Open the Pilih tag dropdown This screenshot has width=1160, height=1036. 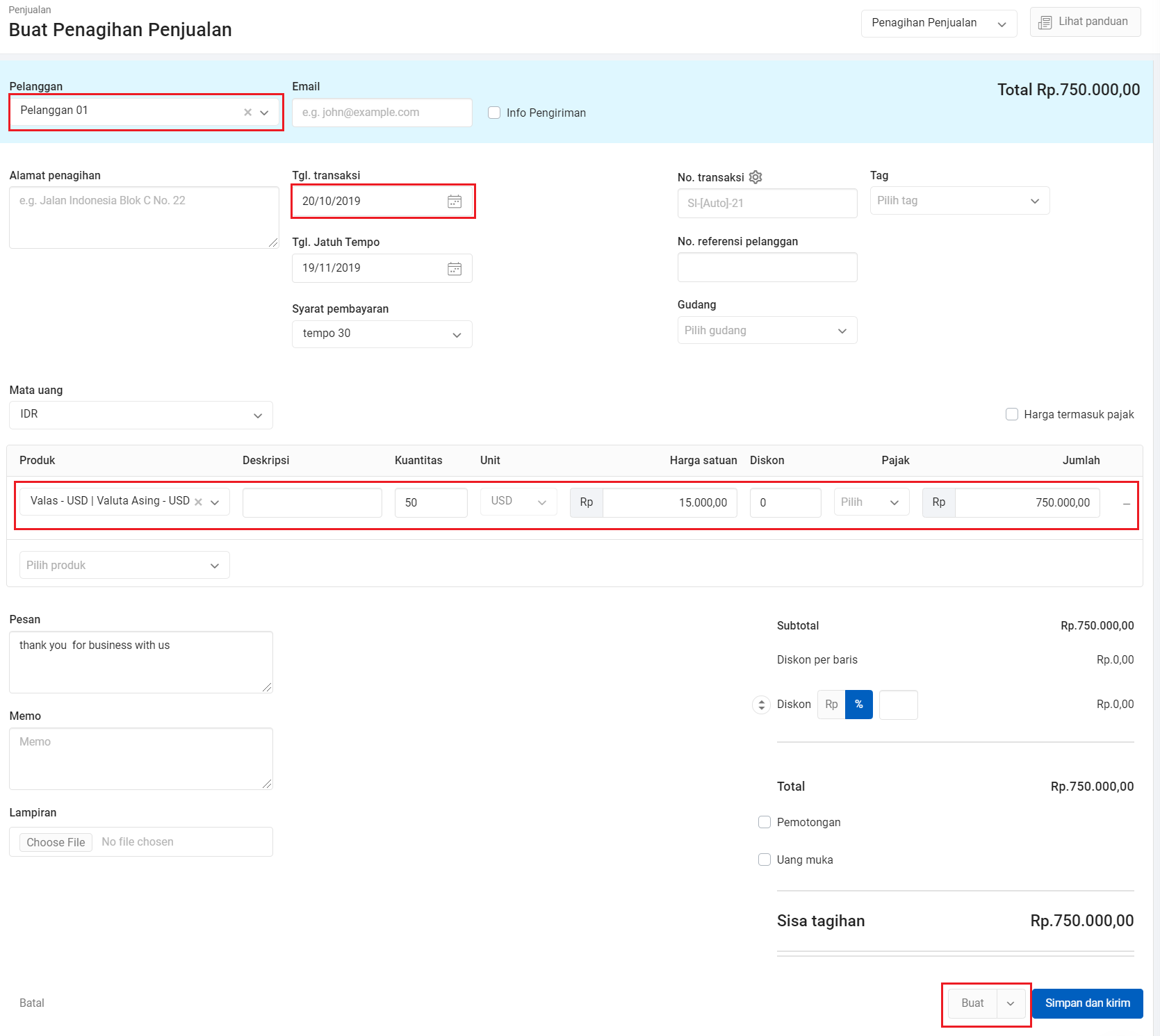[x=960, y=201]
